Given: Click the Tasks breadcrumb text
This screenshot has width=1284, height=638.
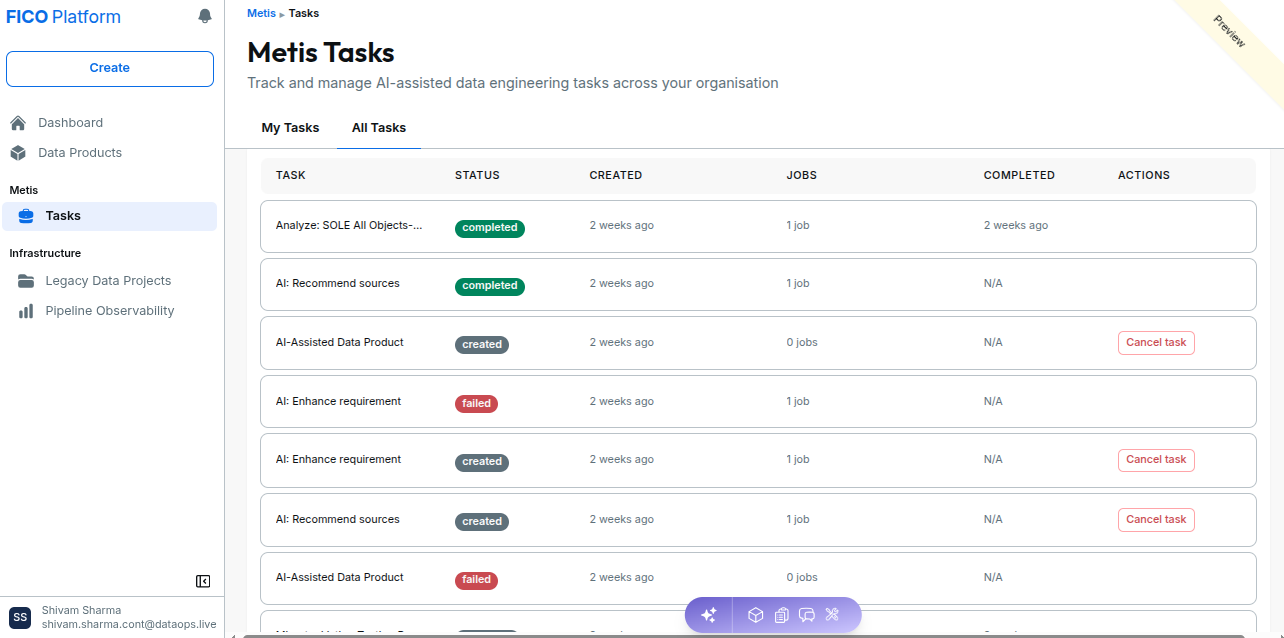Looking at the screenshot, I should pyautogui.click(x=304, y=13).
